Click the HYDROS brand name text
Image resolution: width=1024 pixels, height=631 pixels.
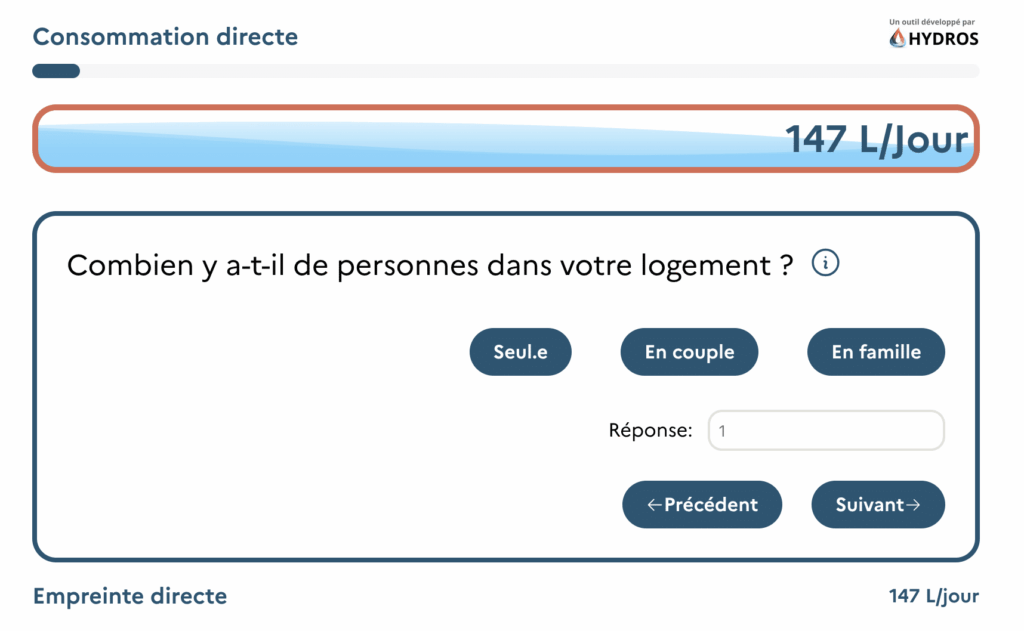tap(943, 39)
